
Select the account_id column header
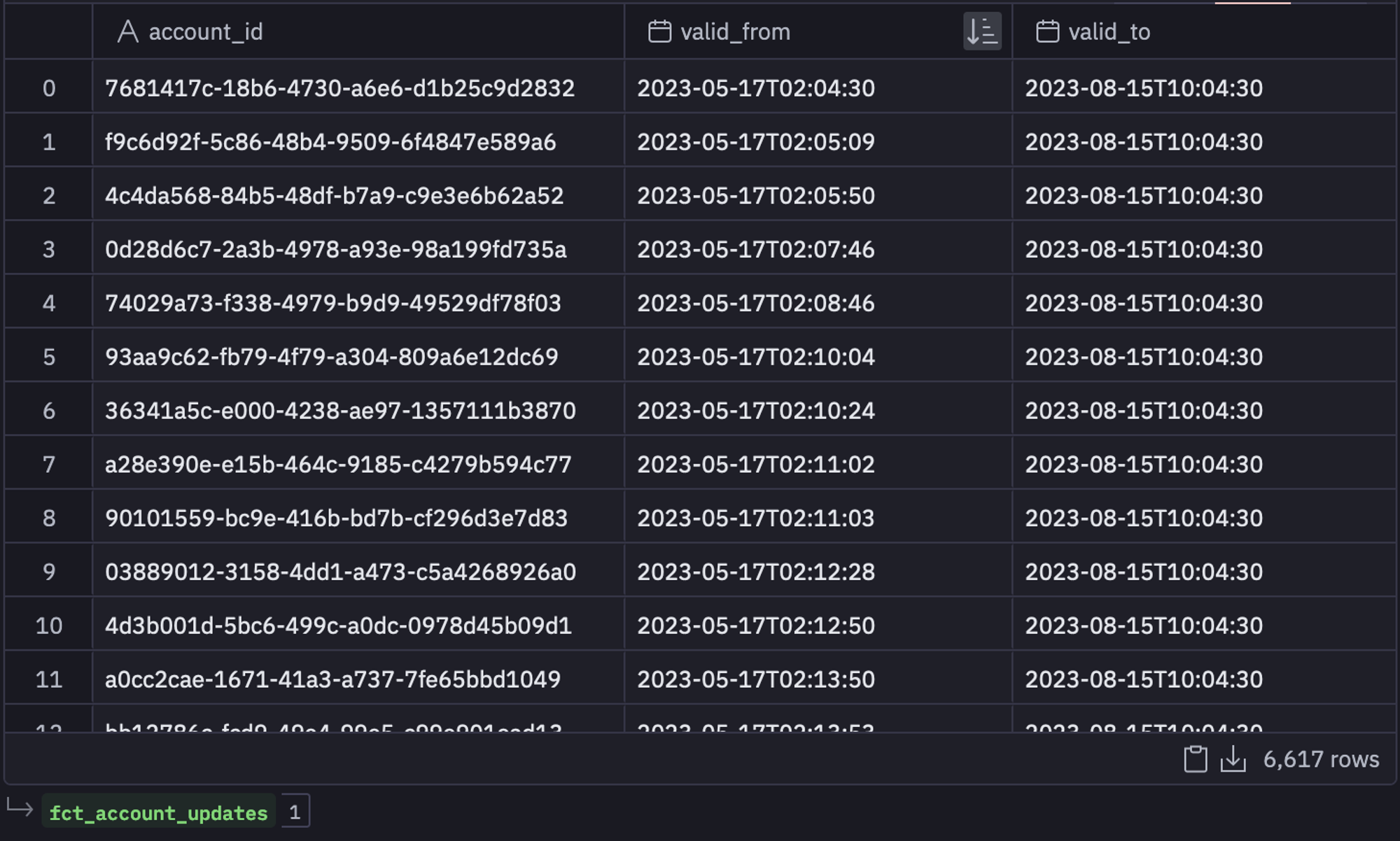coord(358,31)
